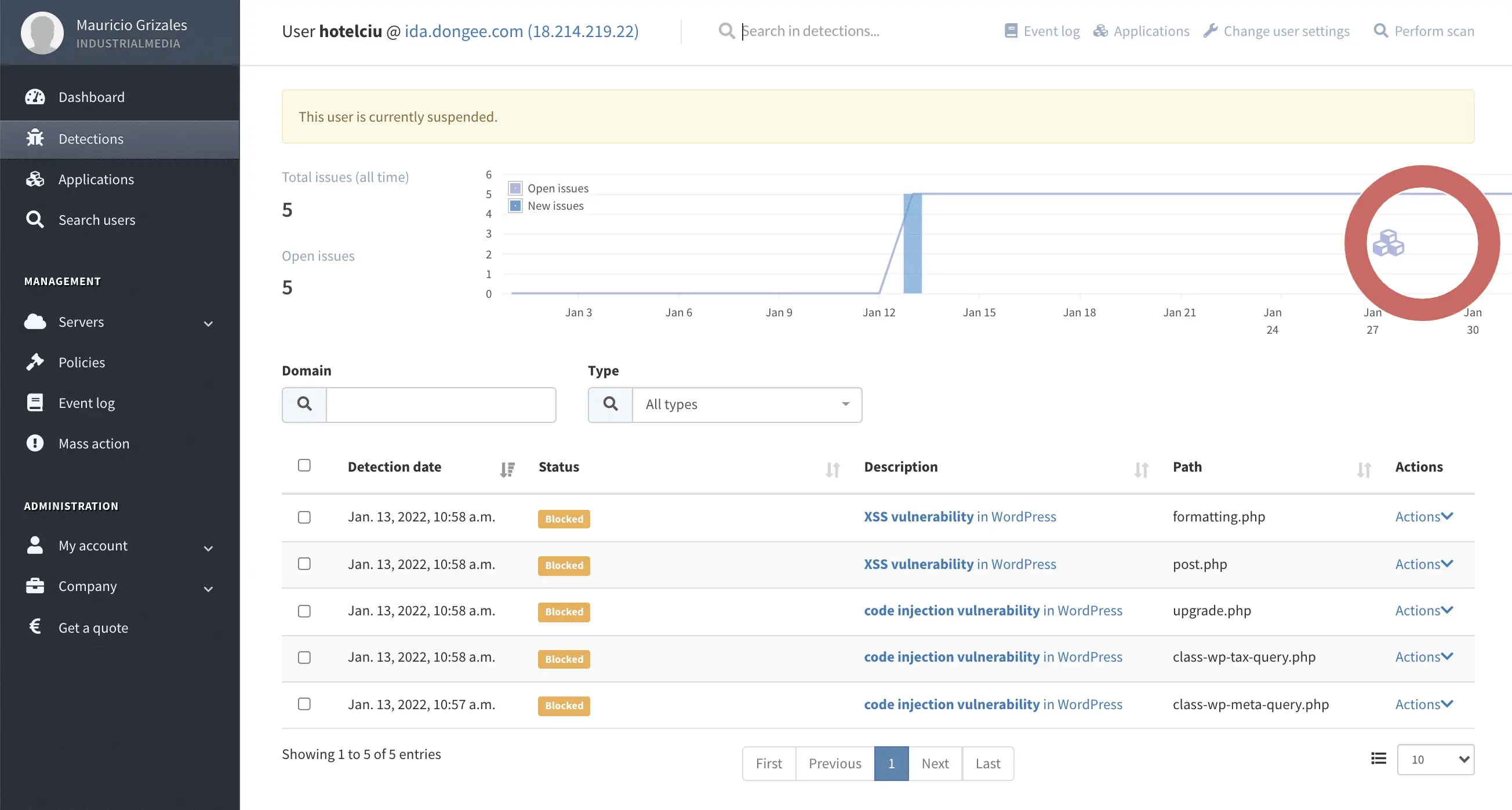
Task: Click the Previous pagination button
Action: click(x=835, y=763)
